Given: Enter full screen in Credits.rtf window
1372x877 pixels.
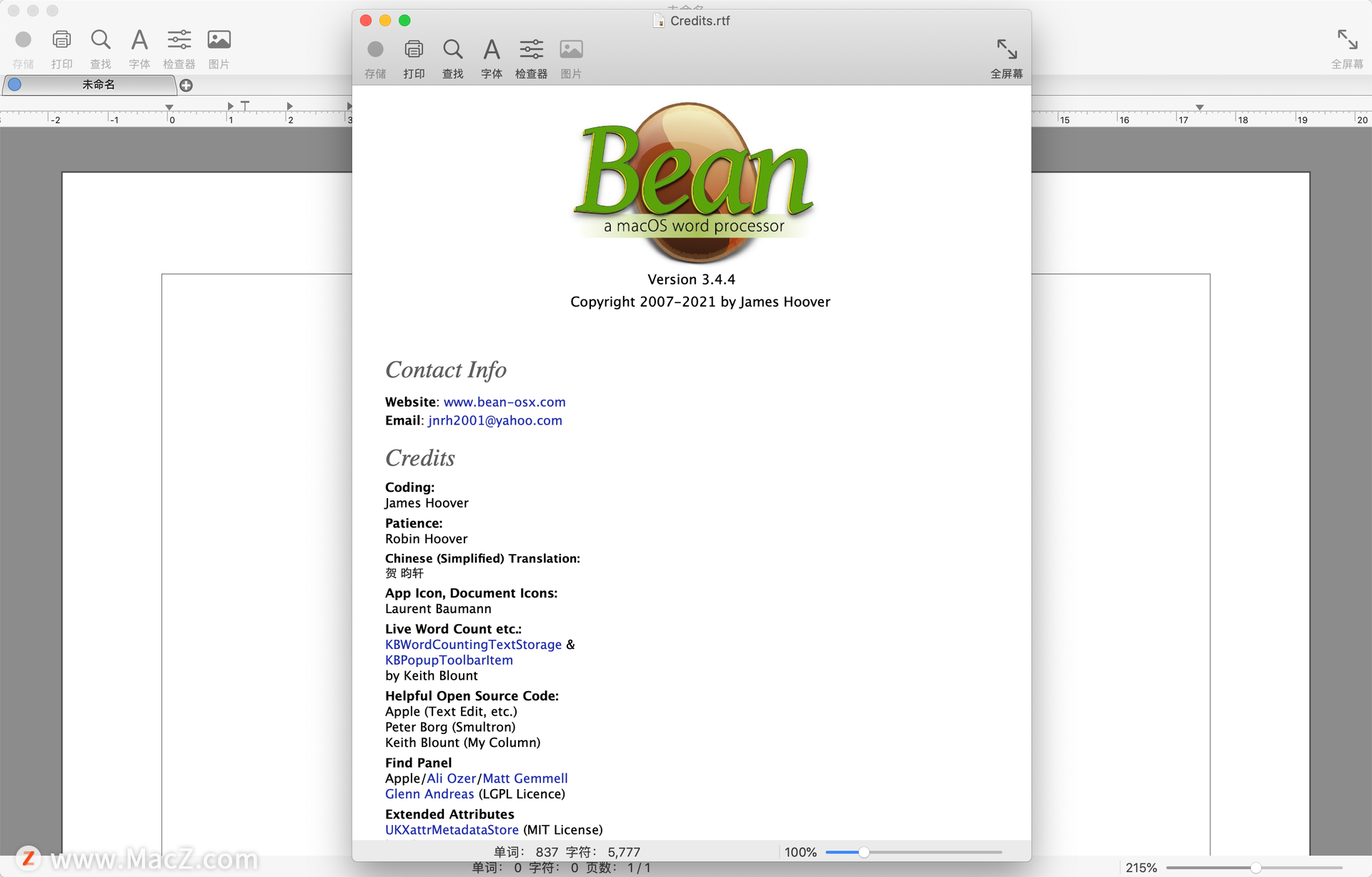Looking at the screenshot, I should tap(1007, 49).
